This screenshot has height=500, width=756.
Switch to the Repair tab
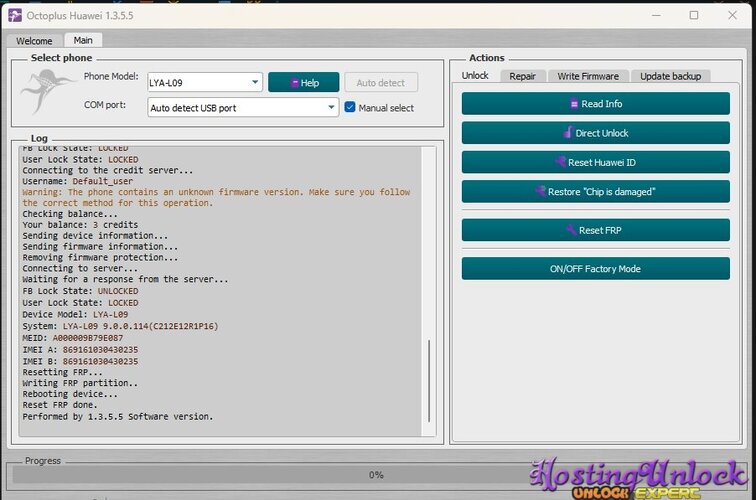522,76
